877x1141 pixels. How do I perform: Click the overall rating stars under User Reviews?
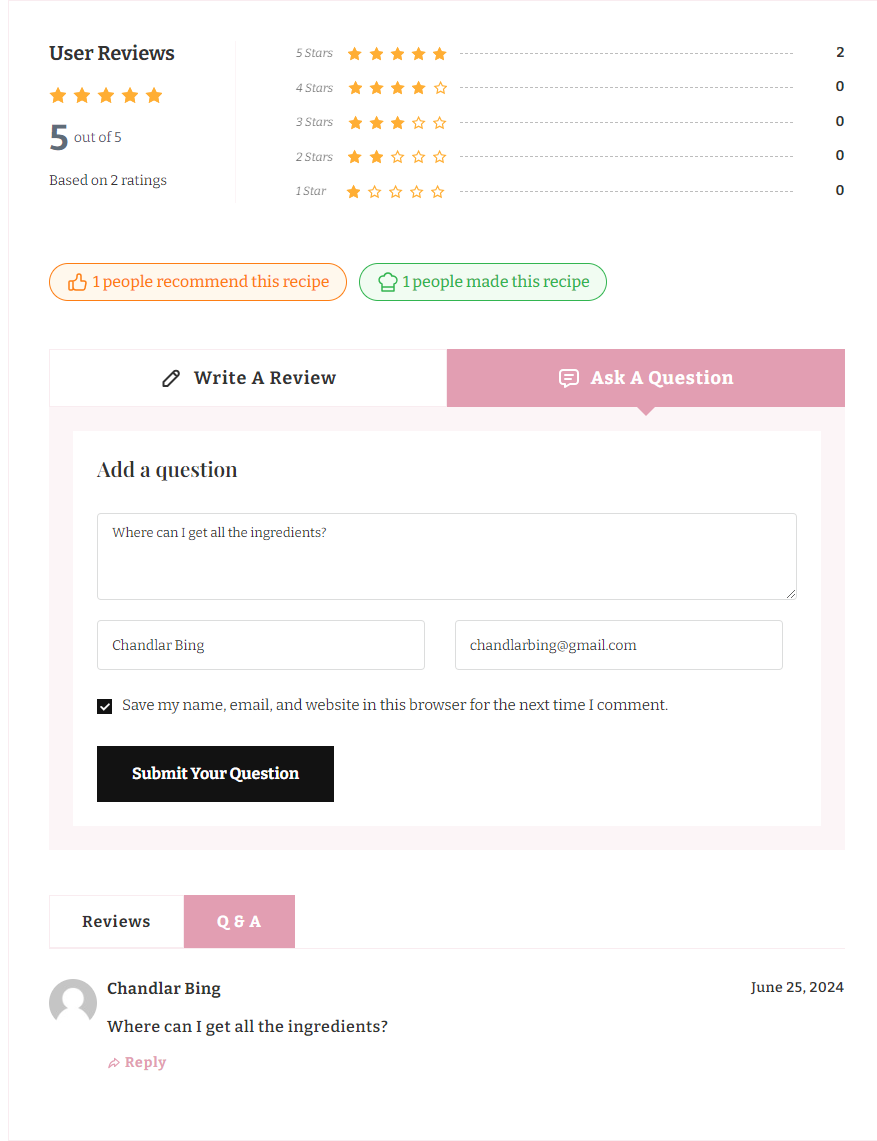(x=106, y=96)
